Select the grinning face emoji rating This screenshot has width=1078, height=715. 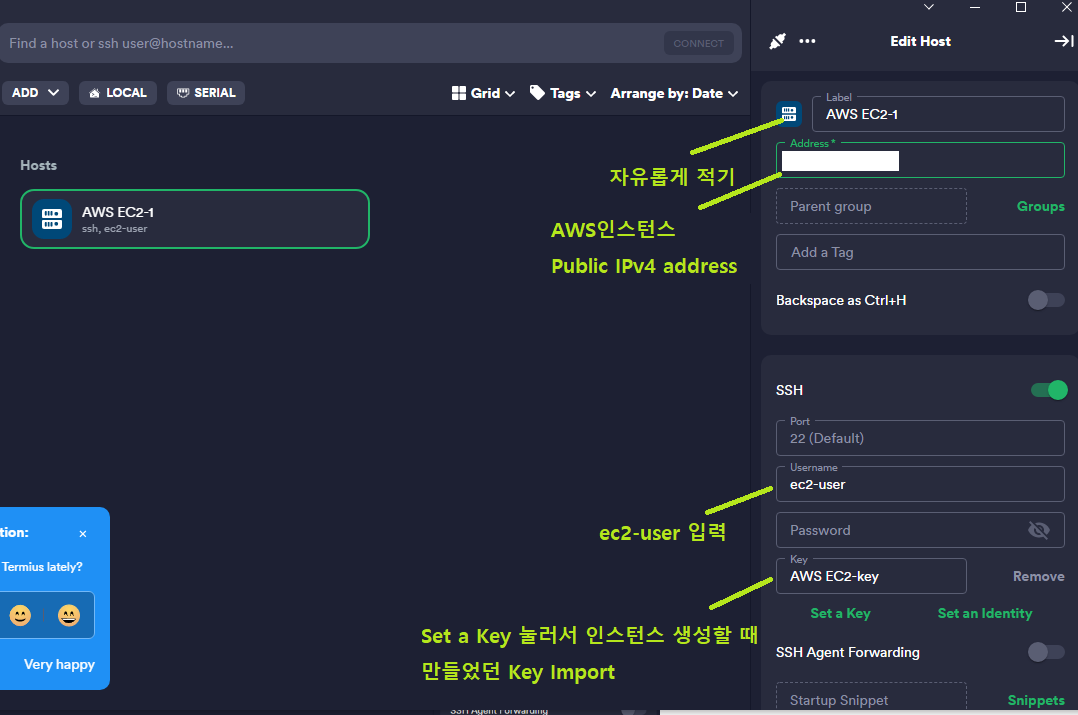click(69, 615)
